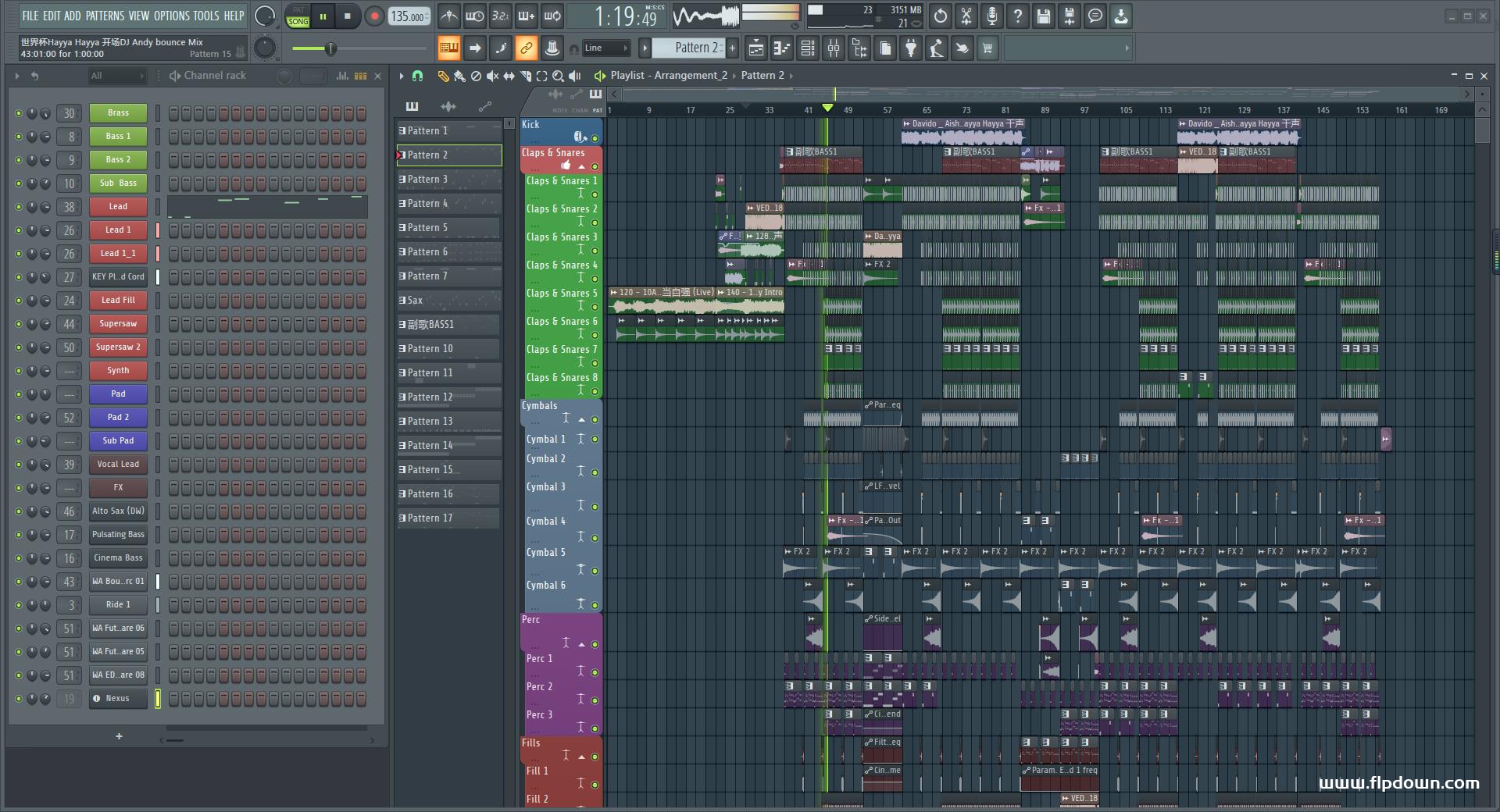
Task: Open the FILE menu
Action: (x=30, y=16)
